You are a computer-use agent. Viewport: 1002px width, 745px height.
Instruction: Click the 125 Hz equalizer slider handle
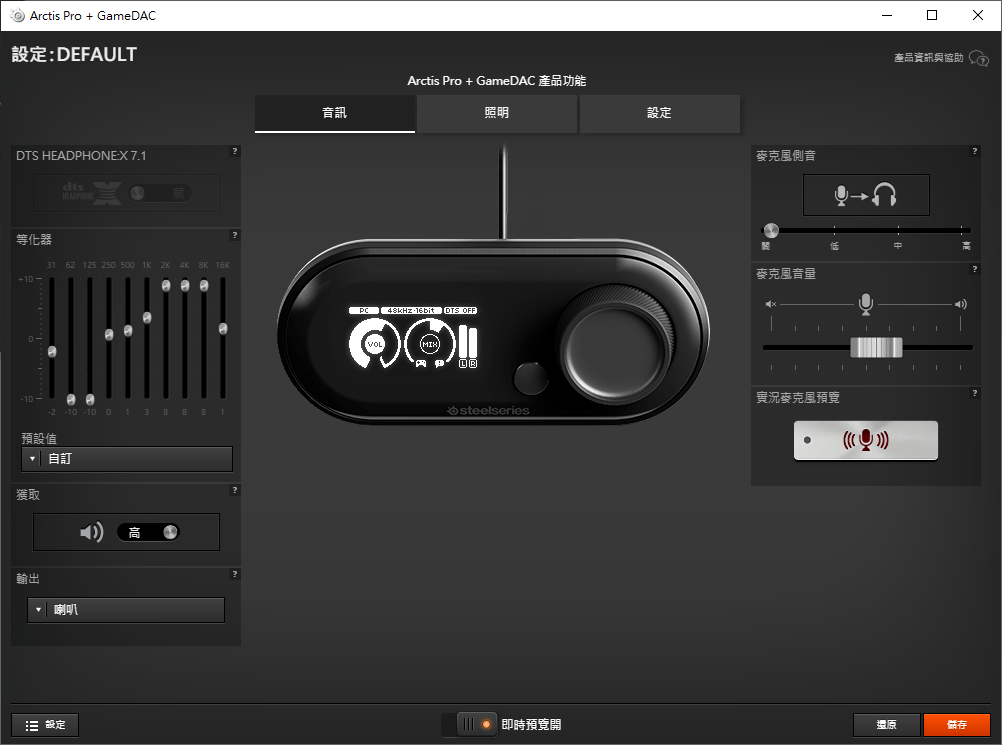(90, 399)
